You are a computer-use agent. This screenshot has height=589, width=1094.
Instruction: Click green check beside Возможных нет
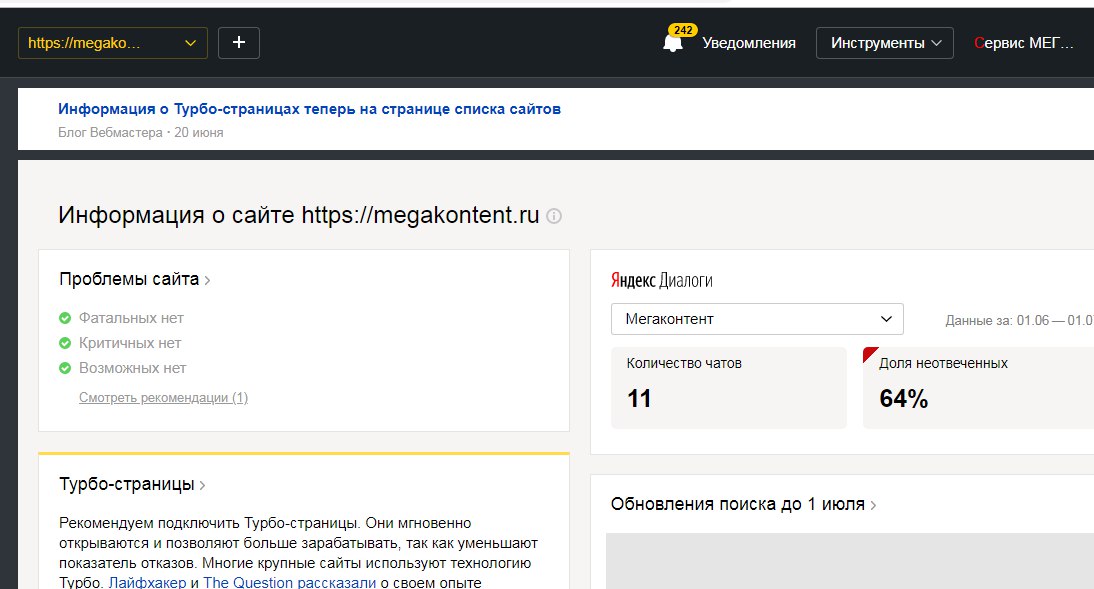click(65, 368)
